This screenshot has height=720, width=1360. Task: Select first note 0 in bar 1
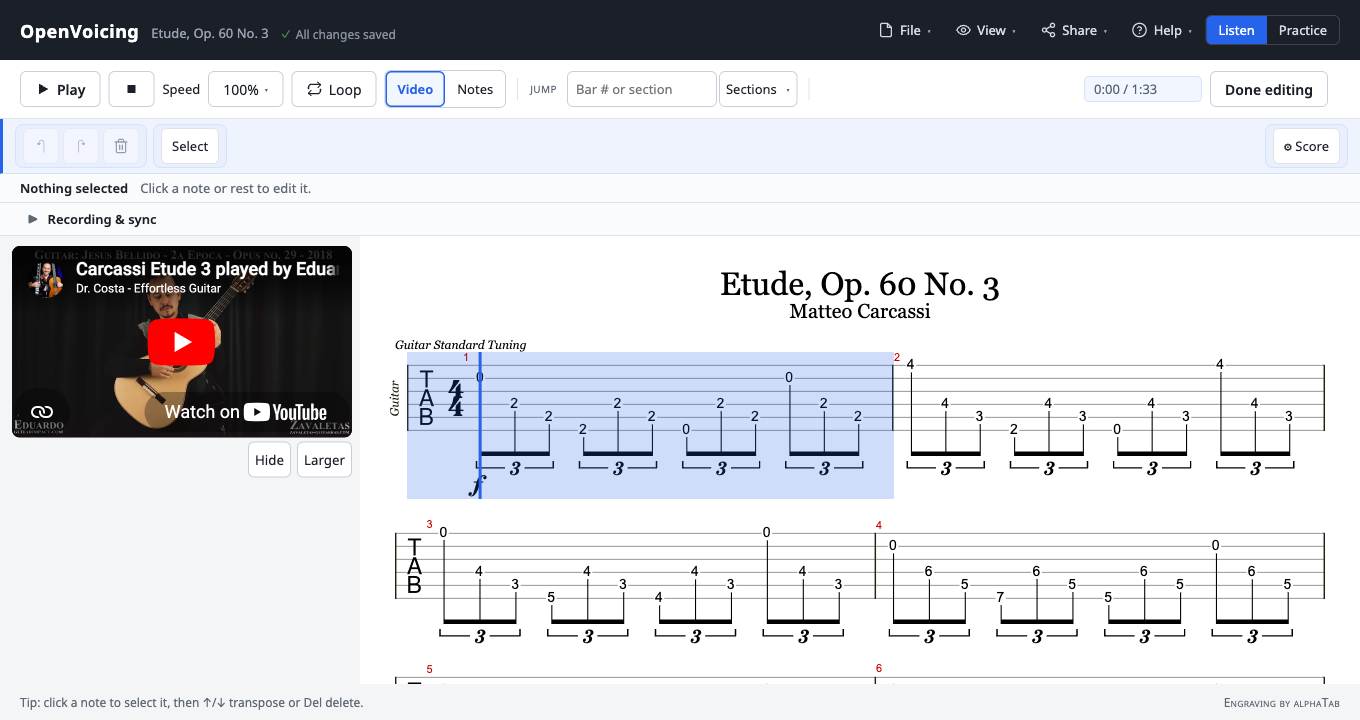click(480, 377)
